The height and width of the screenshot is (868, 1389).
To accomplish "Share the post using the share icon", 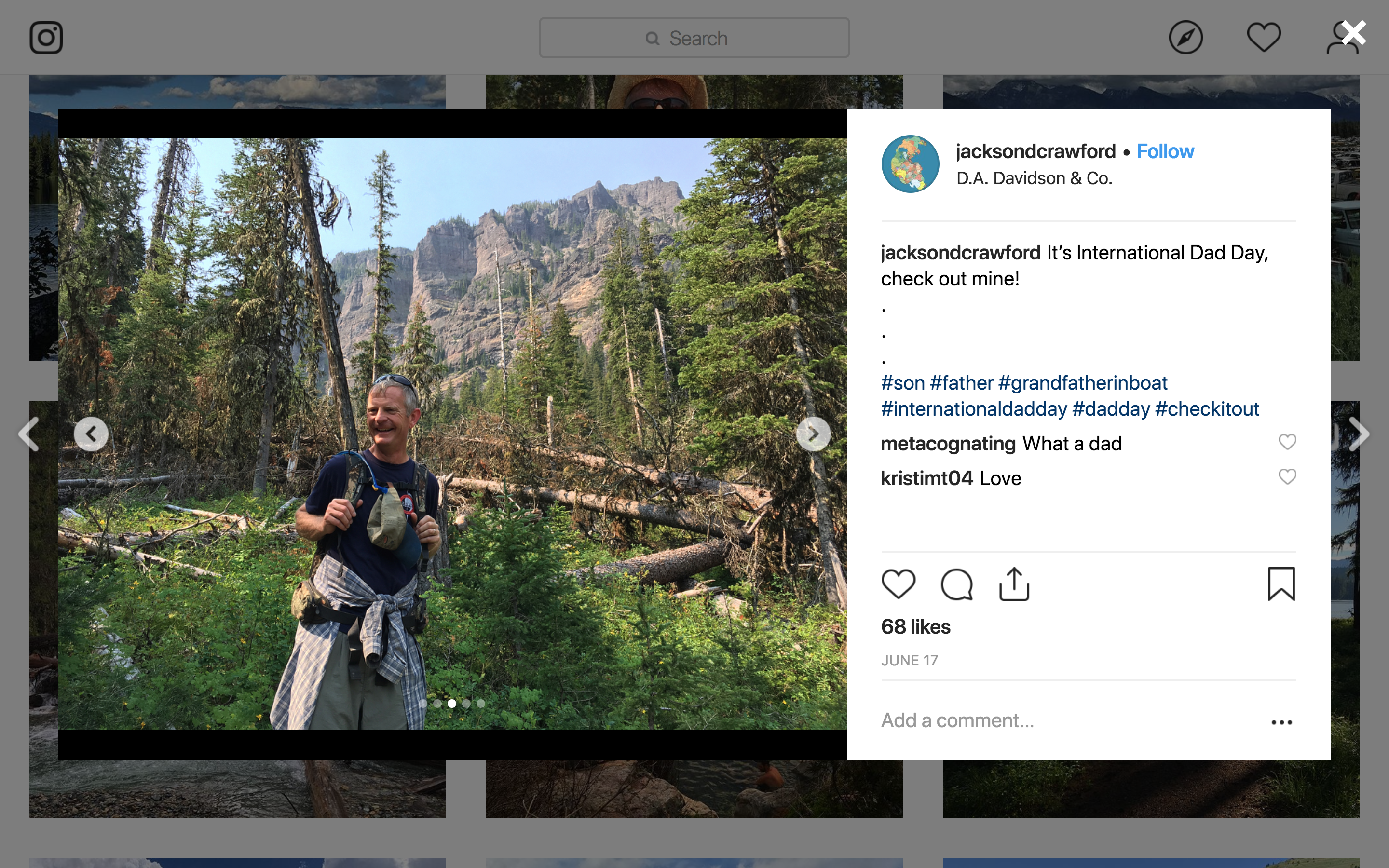I will click(1014, 584).
